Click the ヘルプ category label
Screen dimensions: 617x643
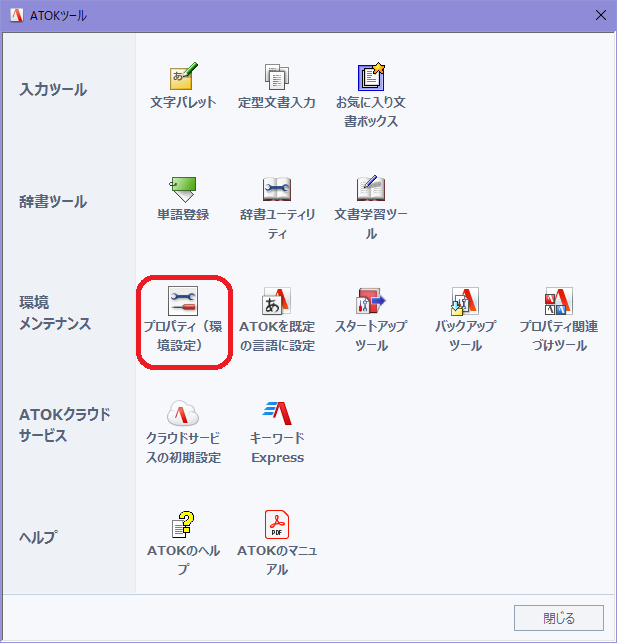coord(38,537)
